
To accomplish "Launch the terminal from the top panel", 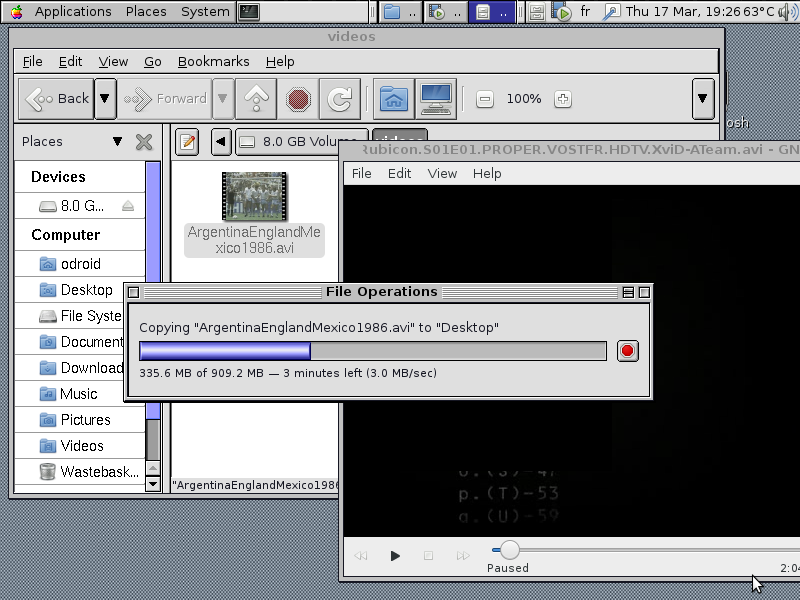I will coord(249,12).
